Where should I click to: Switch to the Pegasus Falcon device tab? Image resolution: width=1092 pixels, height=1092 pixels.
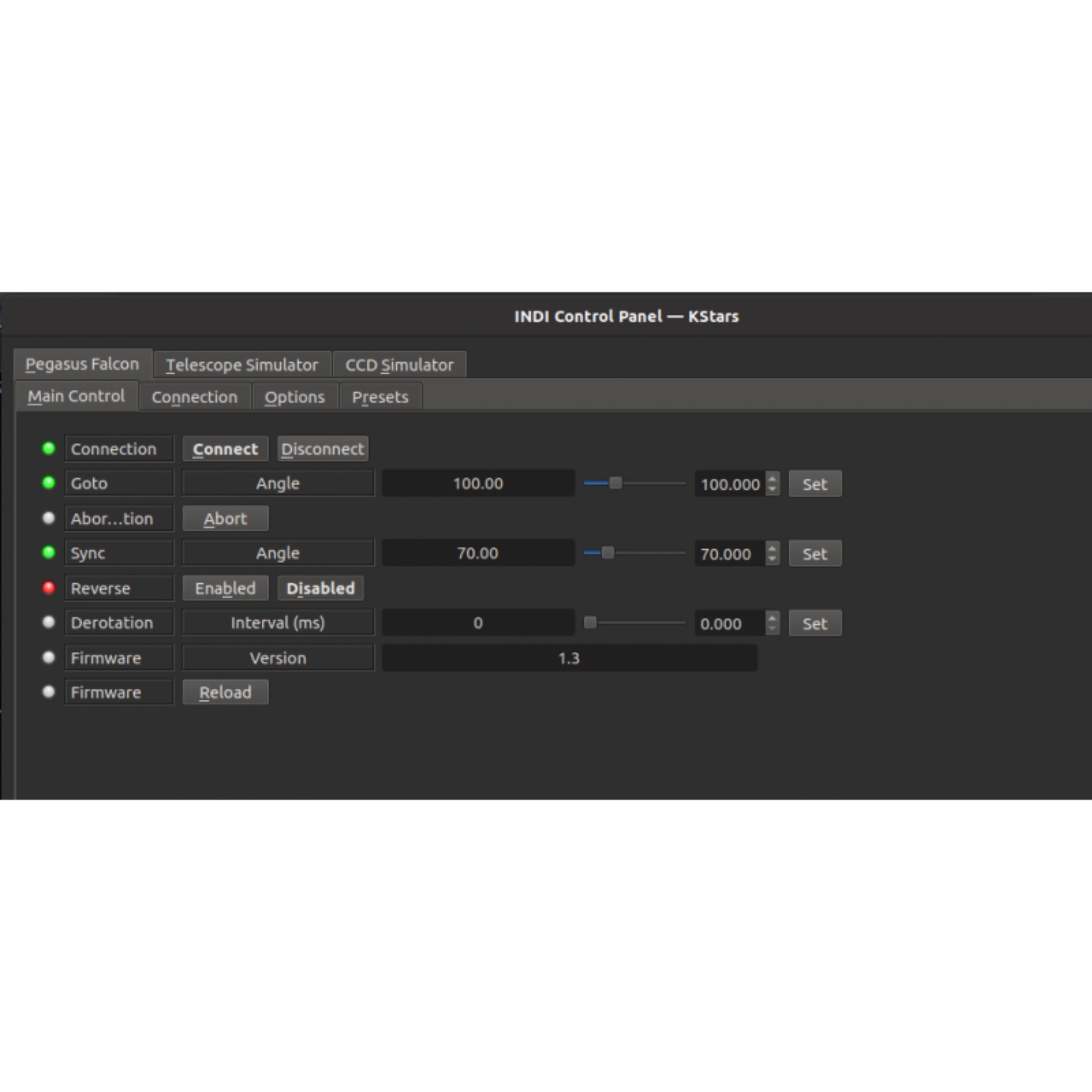83,364
